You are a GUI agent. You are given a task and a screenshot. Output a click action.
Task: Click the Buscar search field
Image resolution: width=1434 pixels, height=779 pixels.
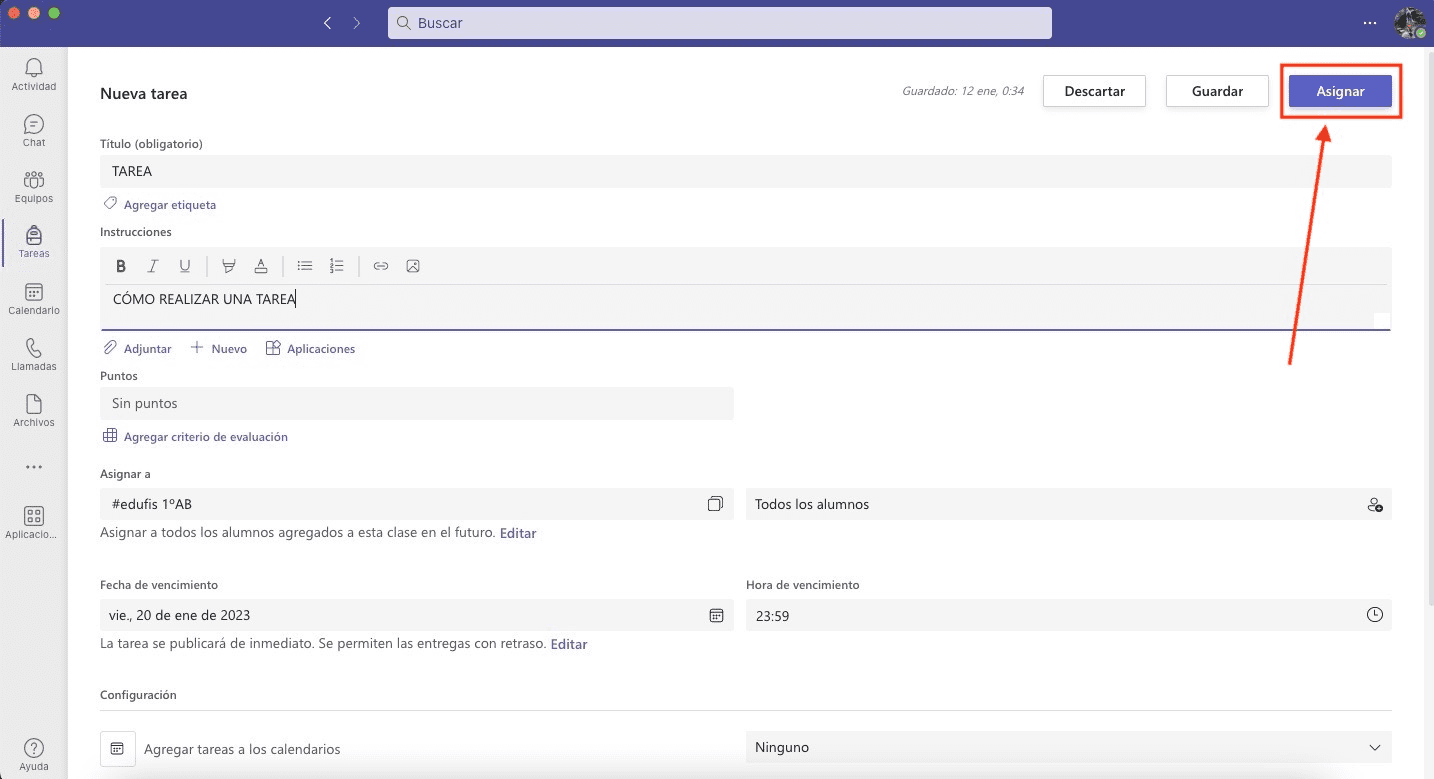(x=719, y=23)
